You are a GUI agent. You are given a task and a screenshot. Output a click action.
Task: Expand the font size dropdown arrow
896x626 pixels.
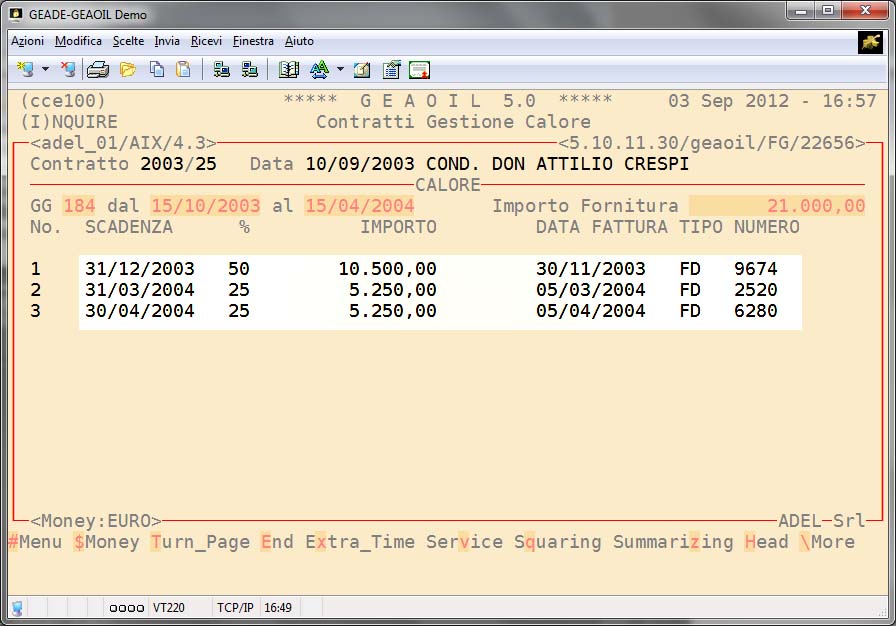(x=340, y=70)
